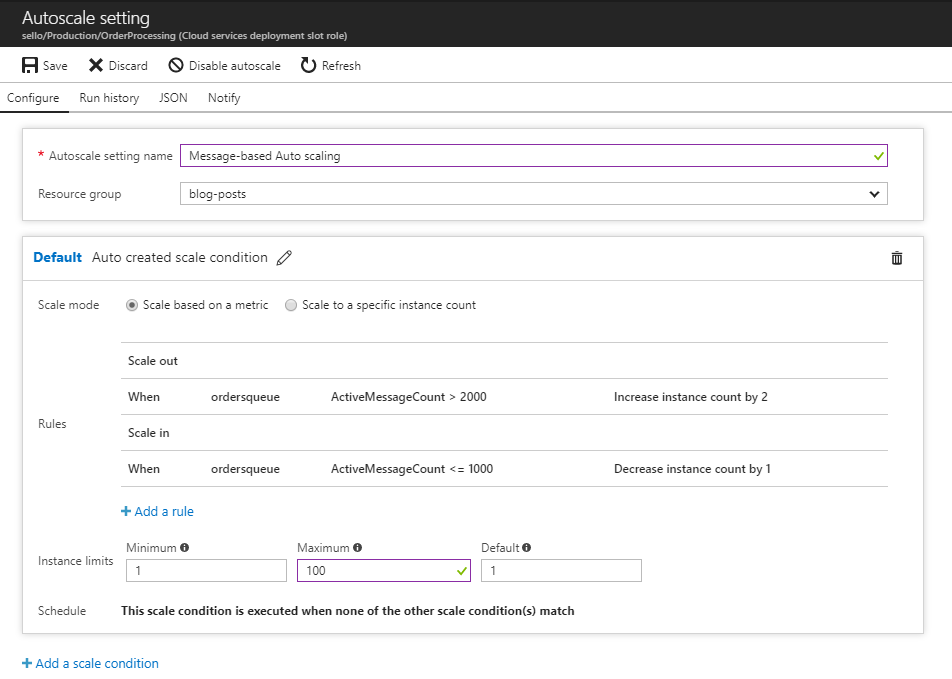The height and width of the screenshot is (679, 952).
Task: Click the Minimum instance limit field
Action: pos(206,570)
